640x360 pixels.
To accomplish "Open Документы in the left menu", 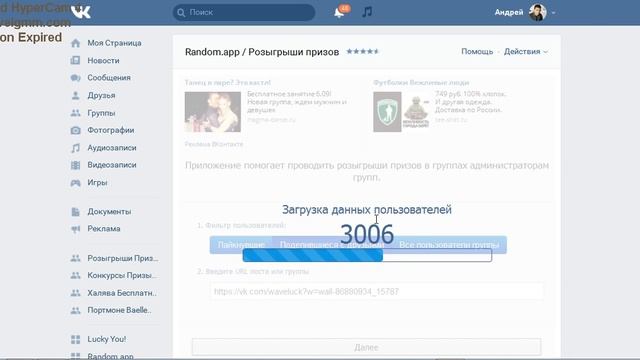I will (109, 212).
